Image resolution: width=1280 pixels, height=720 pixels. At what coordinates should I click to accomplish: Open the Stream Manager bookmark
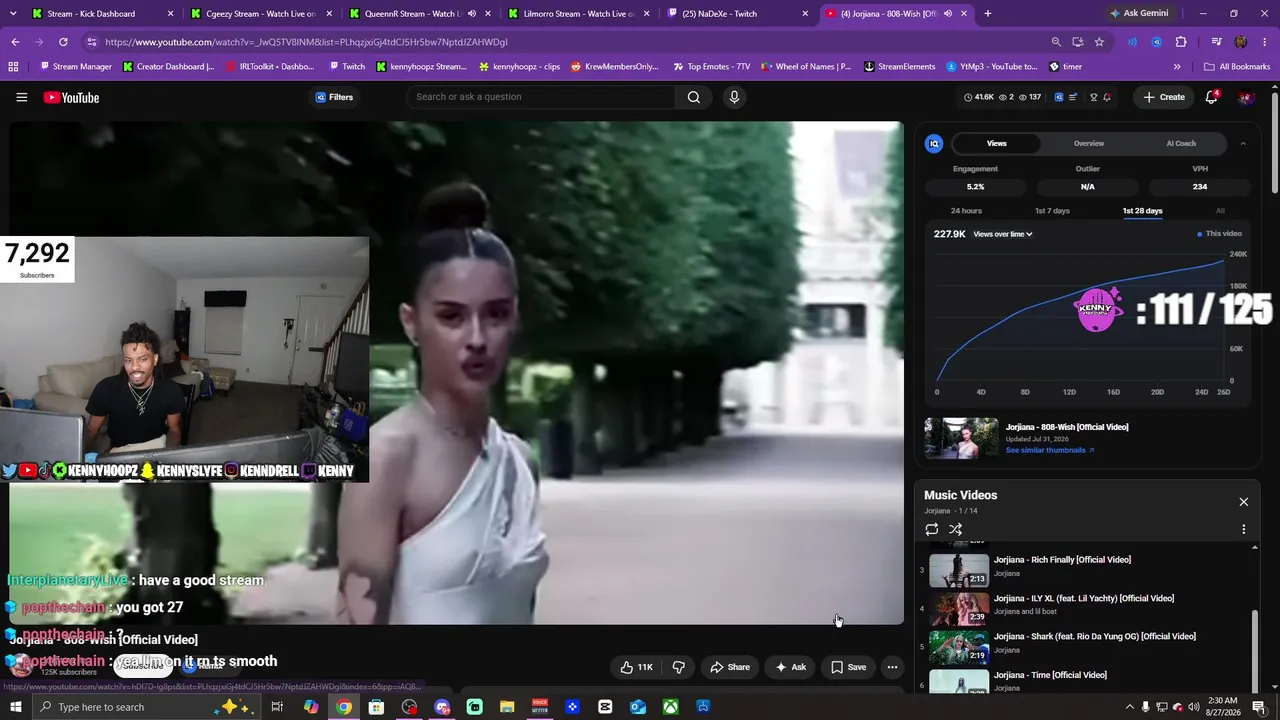point(75,67)
